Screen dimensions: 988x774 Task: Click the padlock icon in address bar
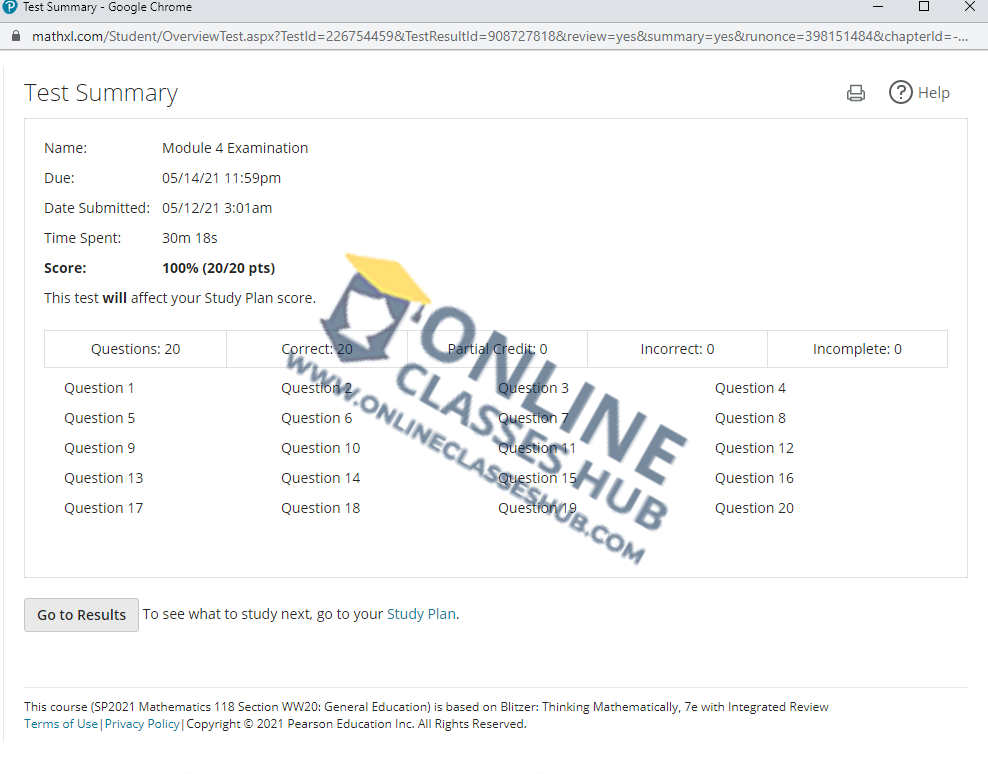click(14, 36)
